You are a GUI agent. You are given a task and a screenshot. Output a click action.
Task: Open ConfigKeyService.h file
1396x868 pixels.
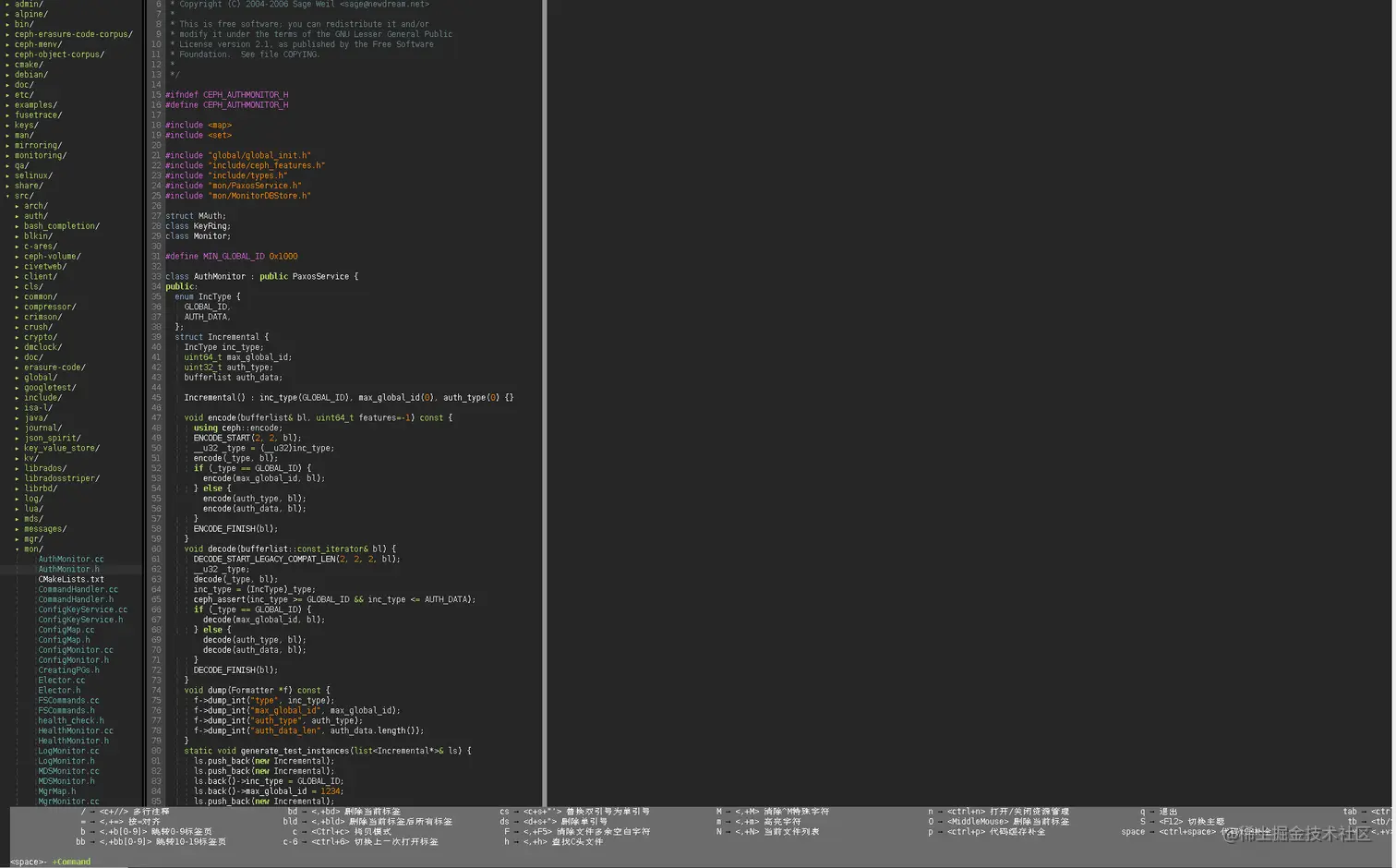[x=80, y=620]
